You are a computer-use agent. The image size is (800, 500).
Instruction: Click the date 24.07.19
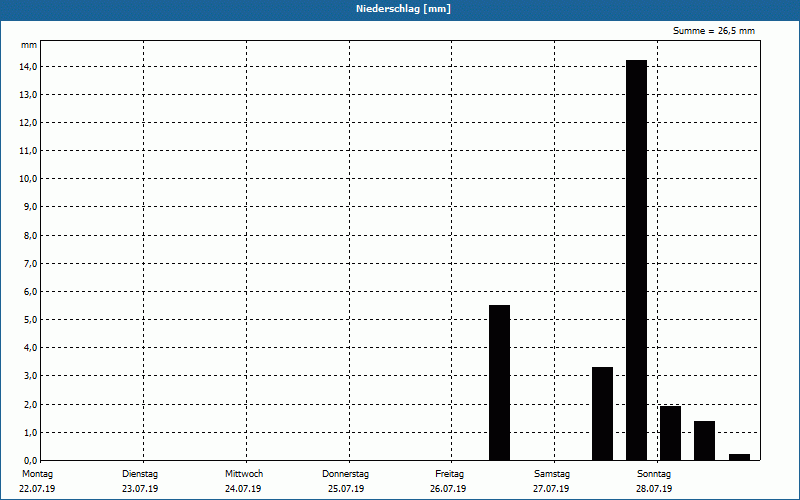click(243, 489)
